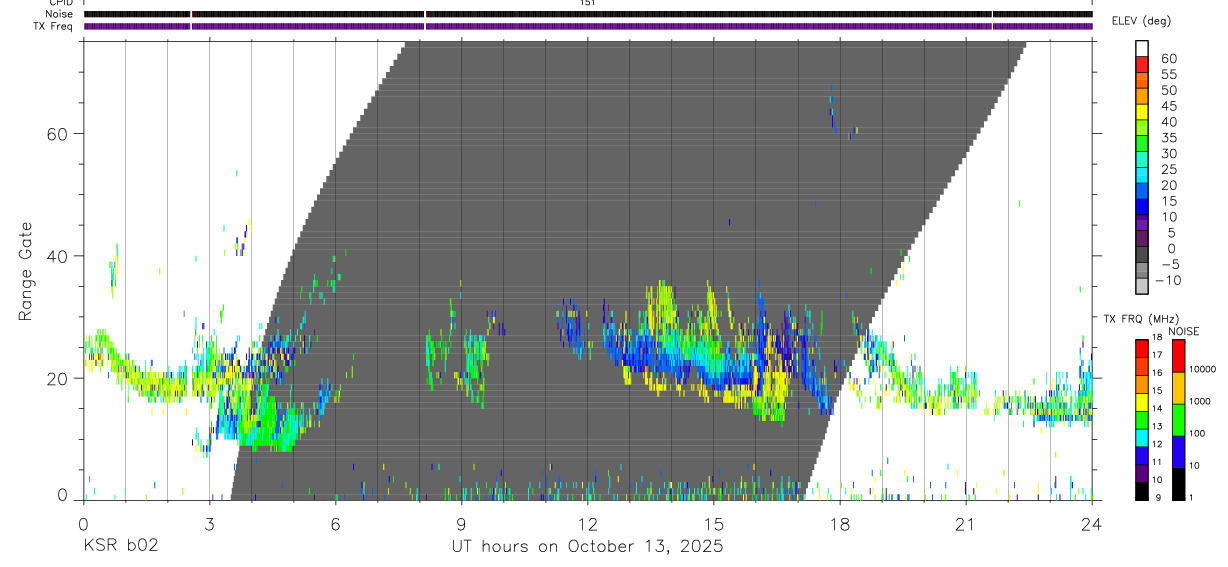The image size is (1228, 567).
Task: Click the '11' TX frequency legend label
Action: point(1157,462)
